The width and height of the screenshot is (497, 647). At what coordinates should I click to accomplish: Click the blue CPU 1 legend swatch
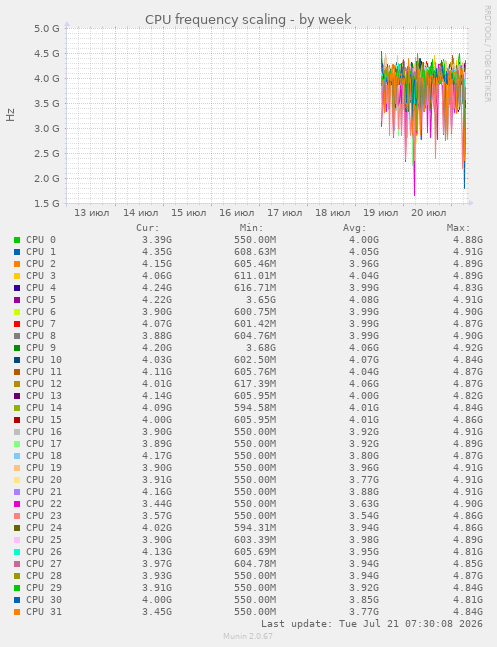(17, 252)
